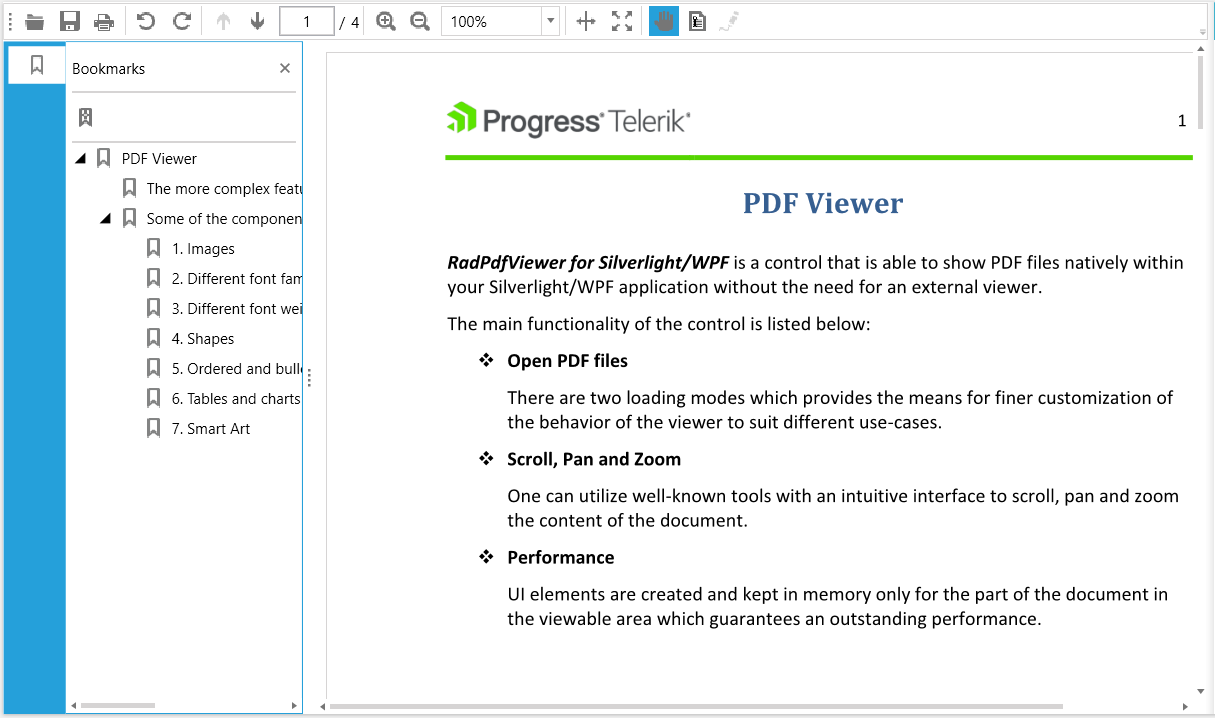The height and width of the screenshot is (718, 1215).
Task: Go to the next page
Action: [258, 20]
